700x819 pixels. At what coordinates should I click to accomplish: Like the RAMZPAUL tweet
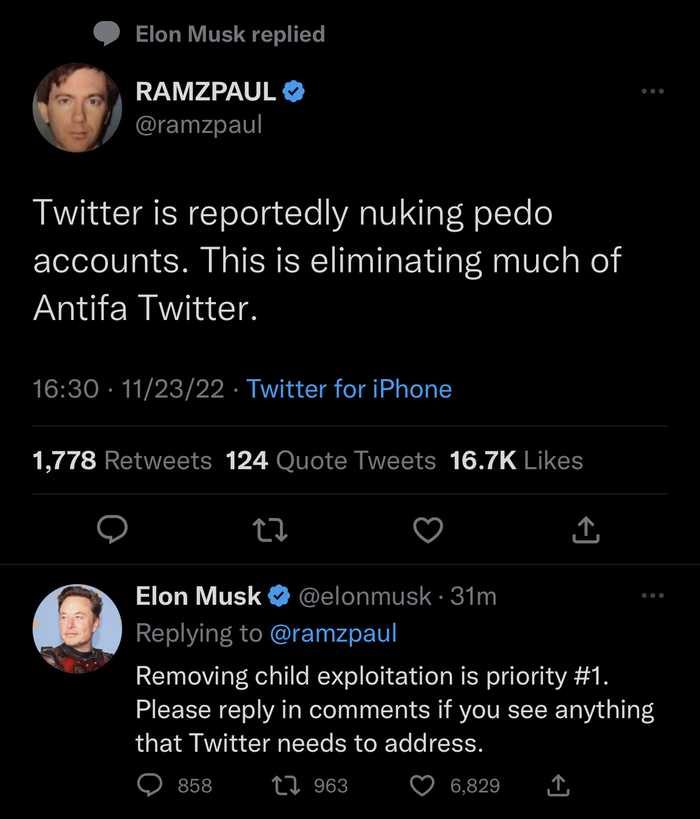428,530
